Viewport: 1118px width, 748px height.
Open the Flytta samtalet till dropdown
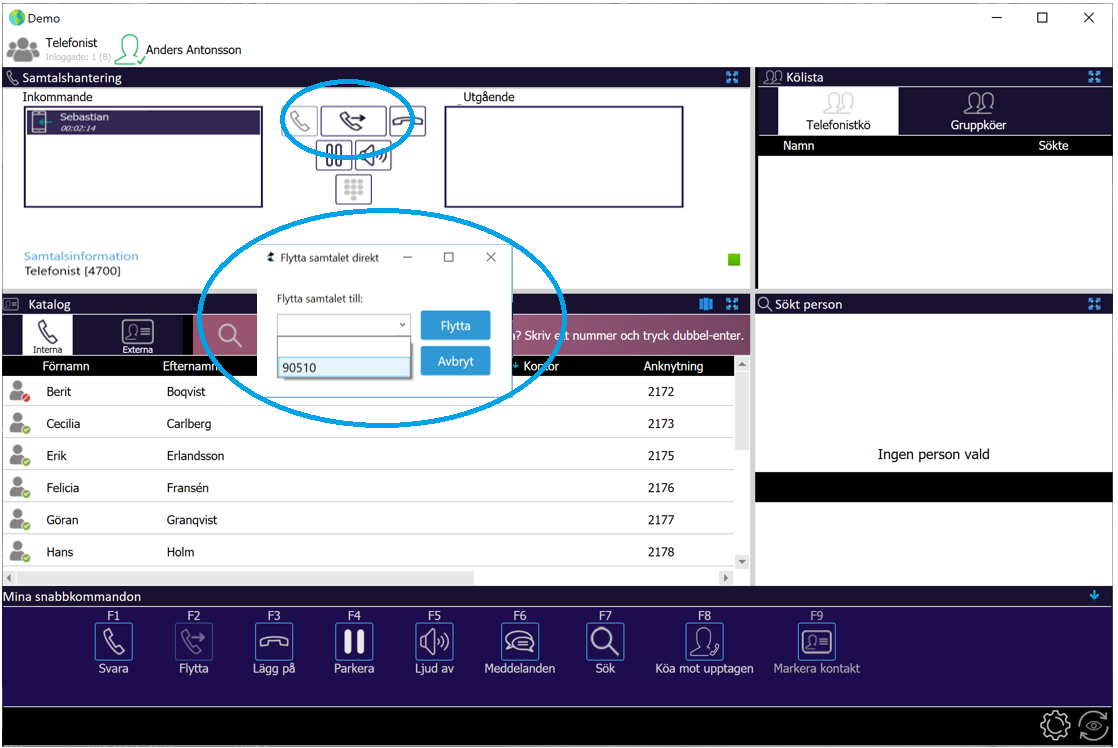[403, 325]
